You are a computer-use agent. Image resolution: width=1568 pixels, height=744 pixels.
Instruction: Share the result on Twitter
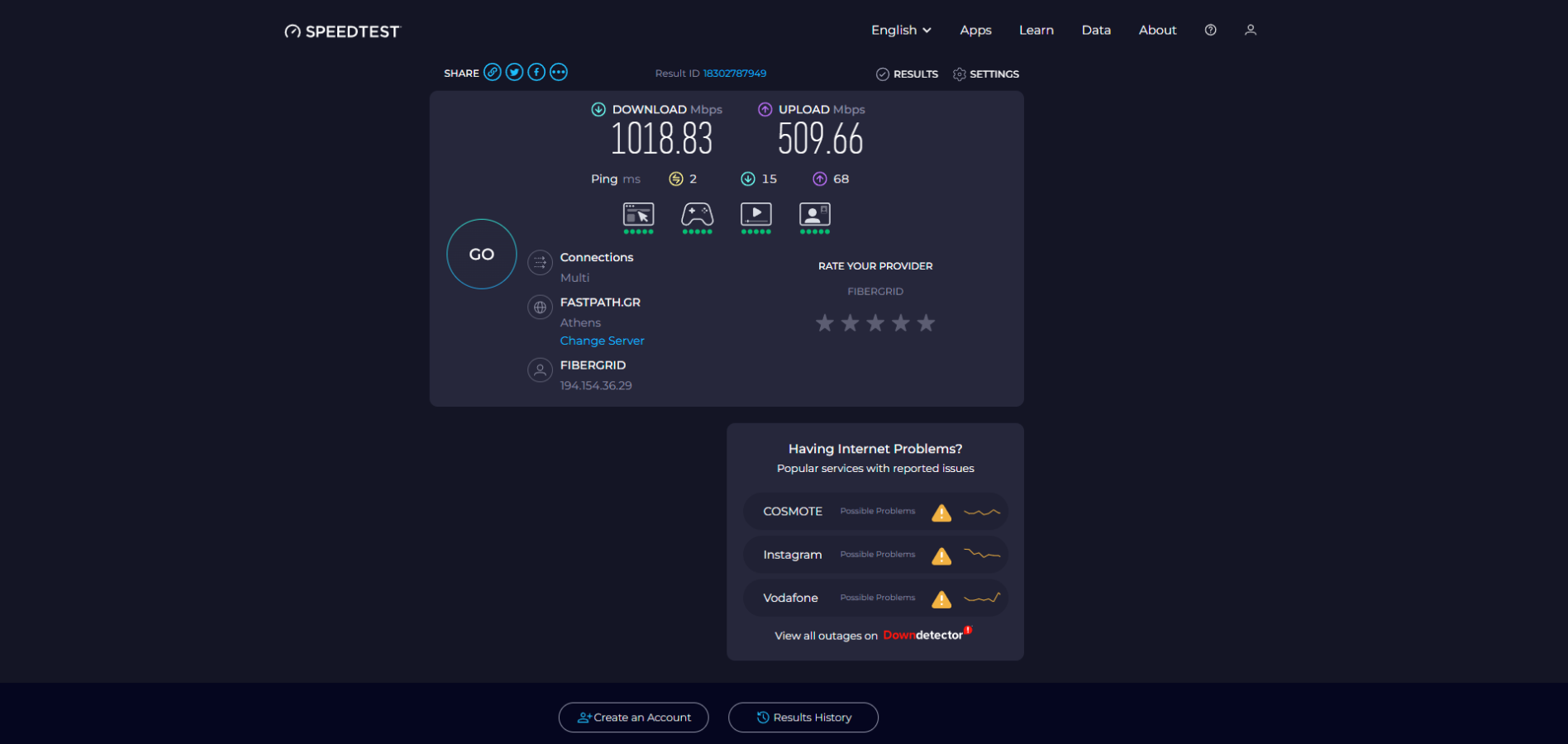tap(514, 72)
